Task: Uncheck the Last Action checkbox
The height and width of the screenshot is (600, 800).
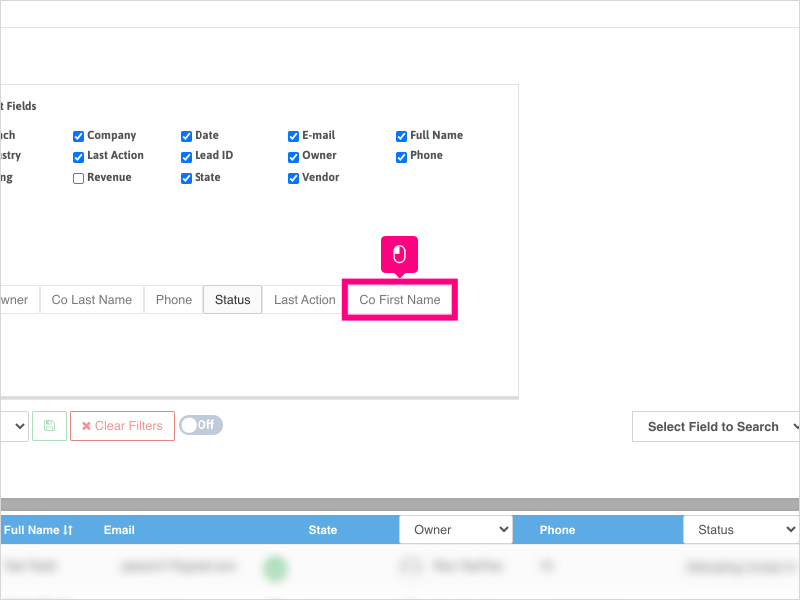Action: coord(78,157)
